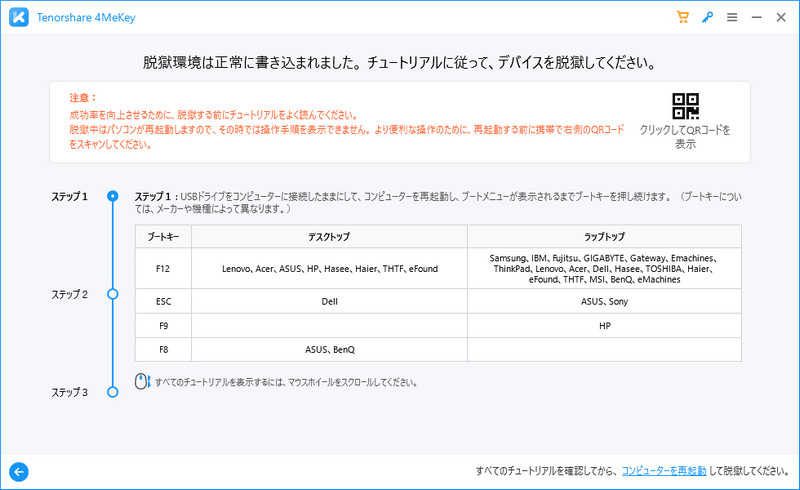Click the コンピューターを再起動 link

pyautogui.click(x=664, y=471)
